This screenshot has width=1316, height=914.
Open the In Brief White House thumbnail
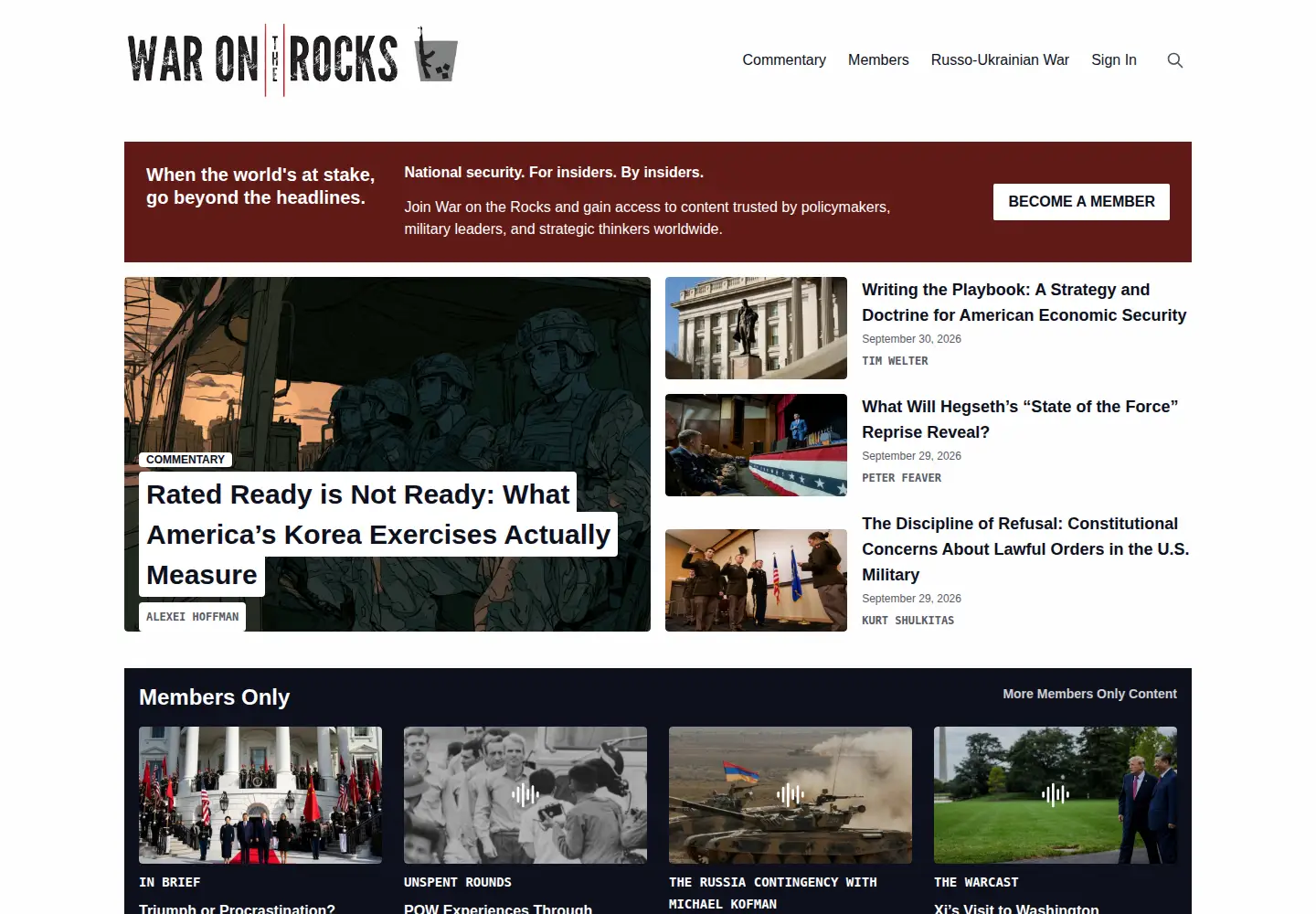point(260,795)
